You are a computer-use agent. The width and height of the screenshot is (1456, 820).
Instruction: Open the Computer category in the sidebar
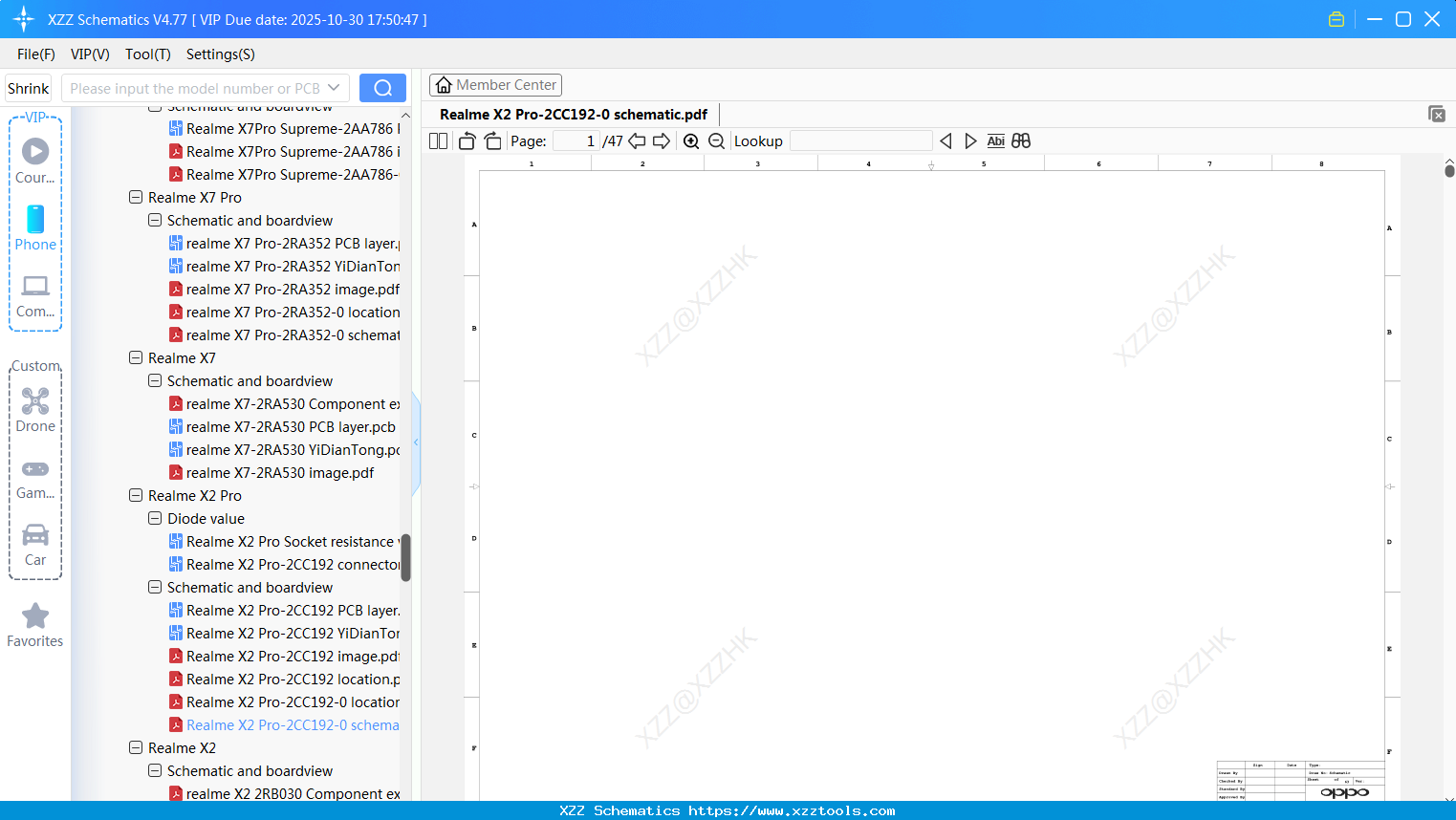[35, 295]
